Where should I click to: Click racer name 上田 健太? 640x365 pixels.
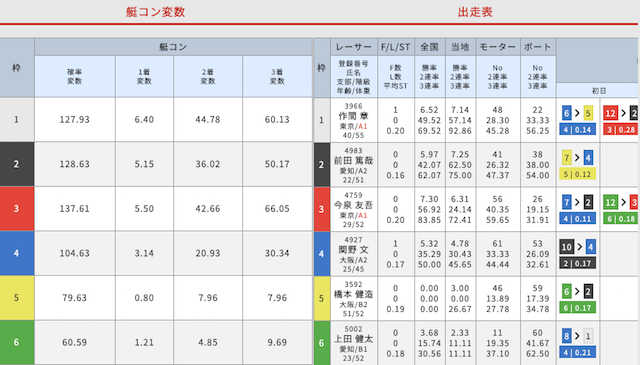(353, 338)
